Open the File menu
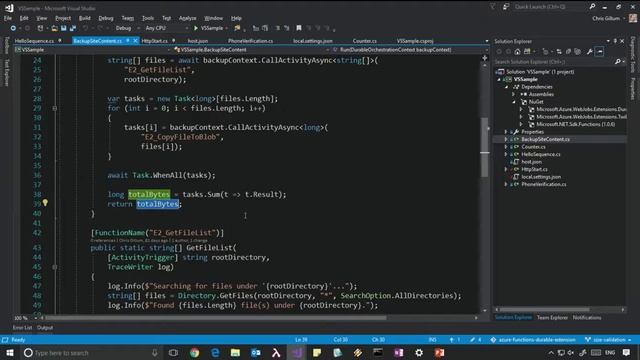The height and width of the screenshot is (360, 640). 8,18
